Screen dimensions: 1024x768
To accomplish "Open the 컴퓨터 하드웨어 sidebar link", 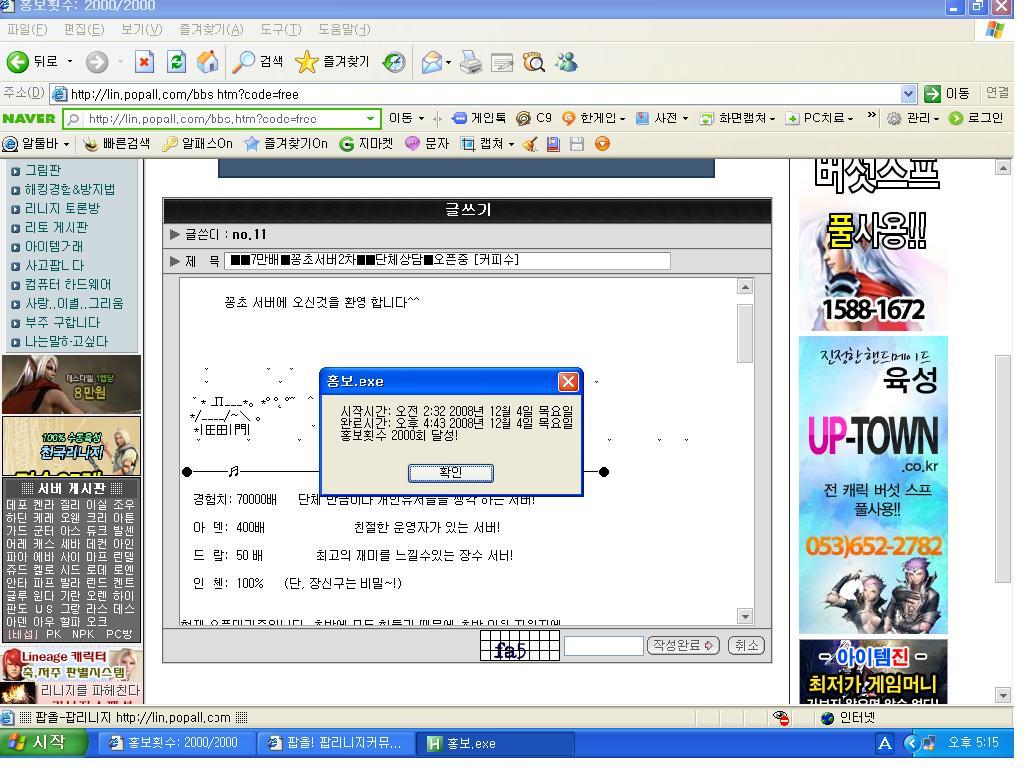I will click(x=68, y=284).
